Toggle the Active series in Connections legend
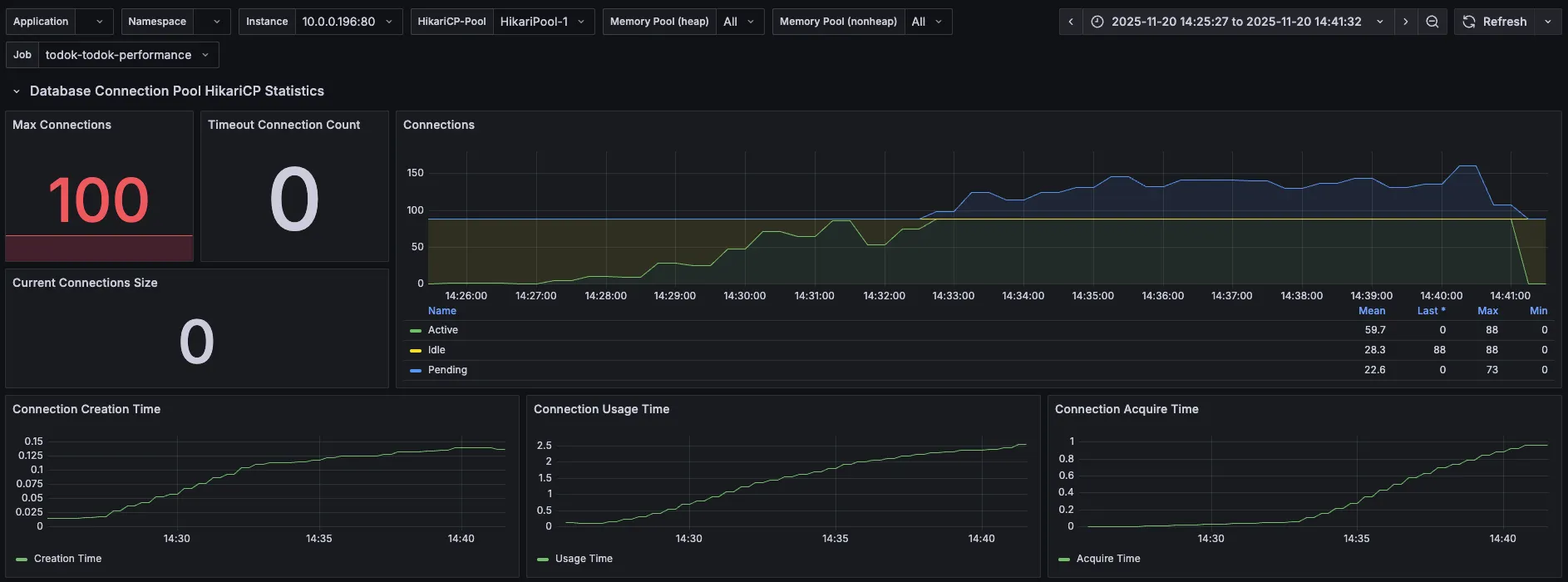 (443, 330)
